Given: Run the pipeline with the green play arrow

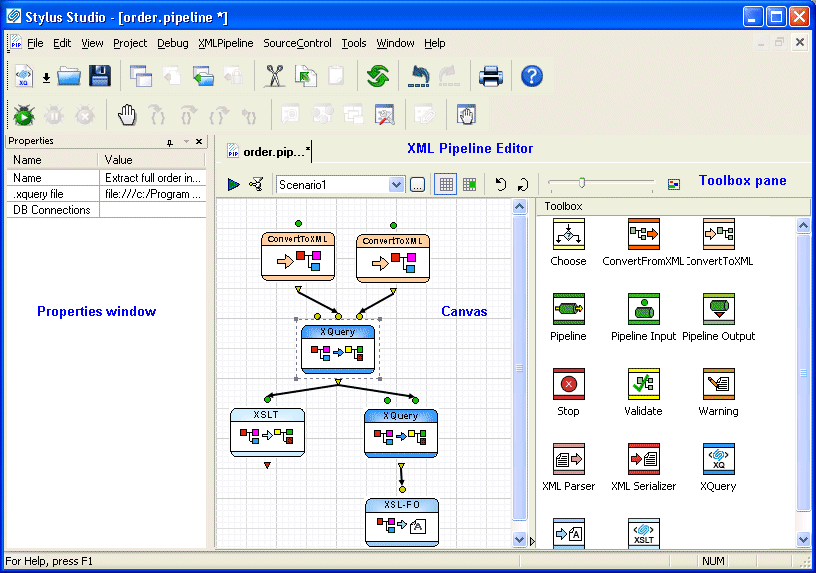Looking at the screenshot, I should [x=233, y=184].
